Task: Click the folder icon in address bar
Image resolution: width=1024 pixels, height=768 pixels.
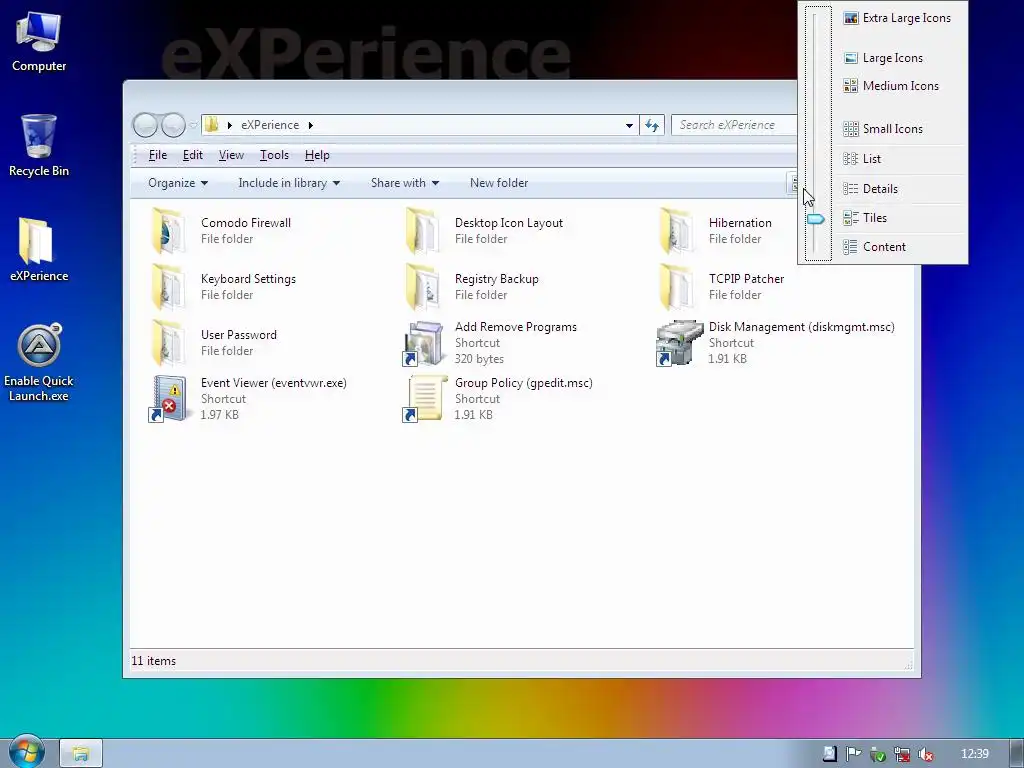Action: pos(212,125)
